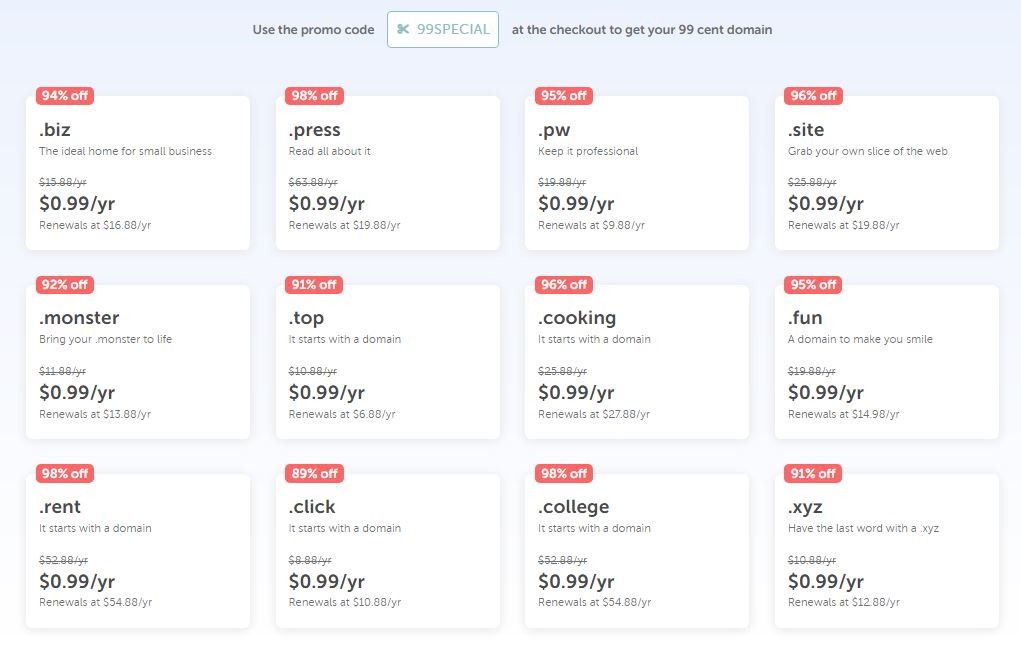Viewport: 1021px width, 645px height.
Task: Open the .press domain offer
Action: pyautogui.click(x=387, y=172)
